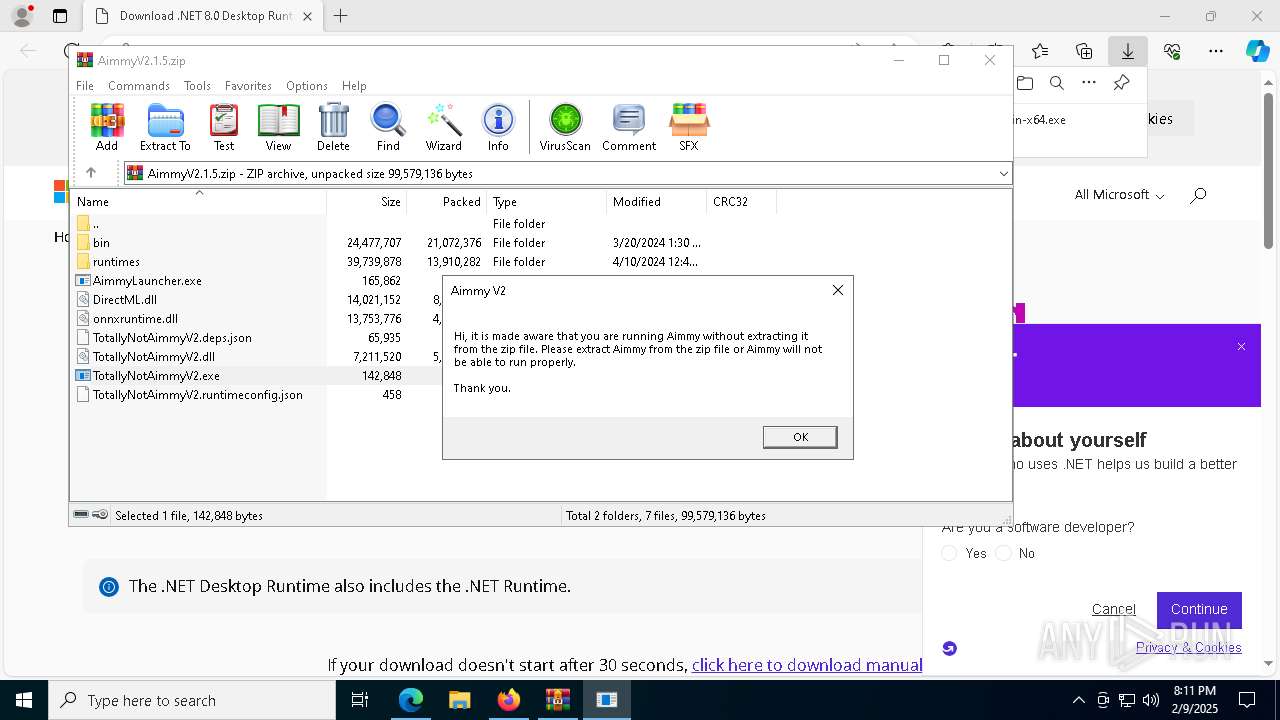Open File Explorer from taskbar
1280x720 pixels.
tap(460, 700)
